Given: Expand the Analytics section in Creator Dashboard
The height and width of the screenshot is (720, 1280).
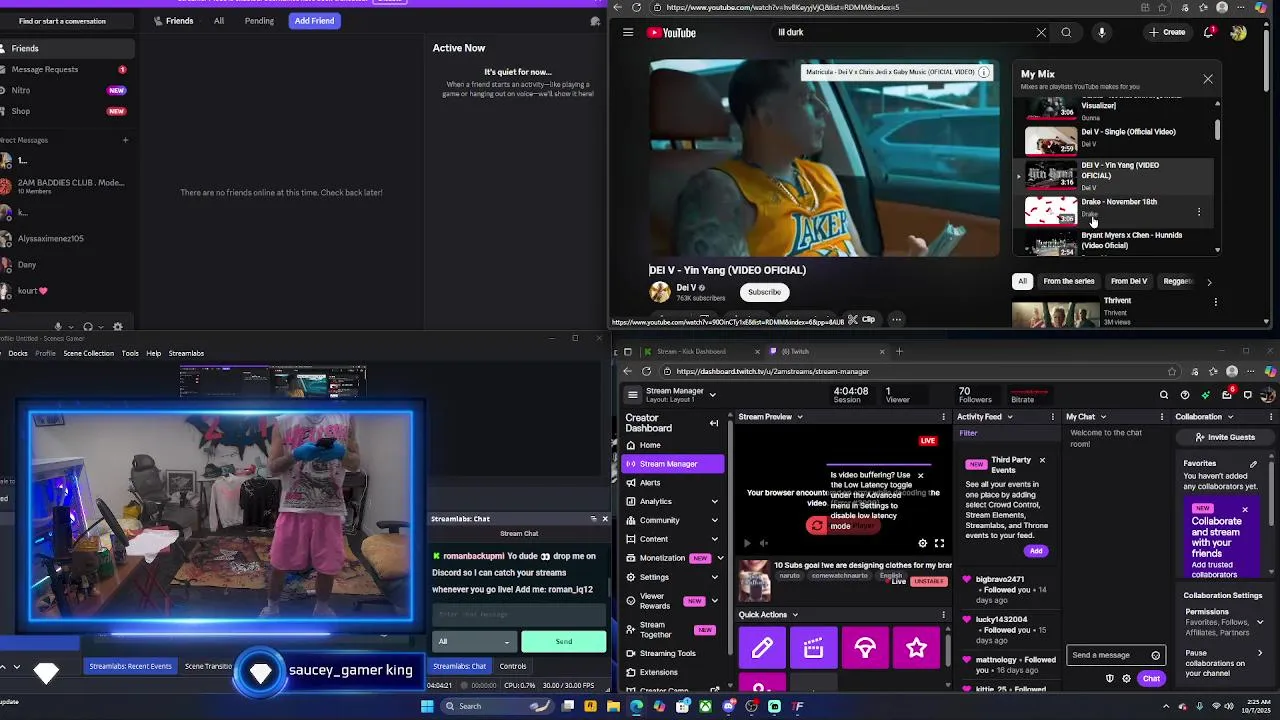Looking at the screenshot, I should (714, 501).
